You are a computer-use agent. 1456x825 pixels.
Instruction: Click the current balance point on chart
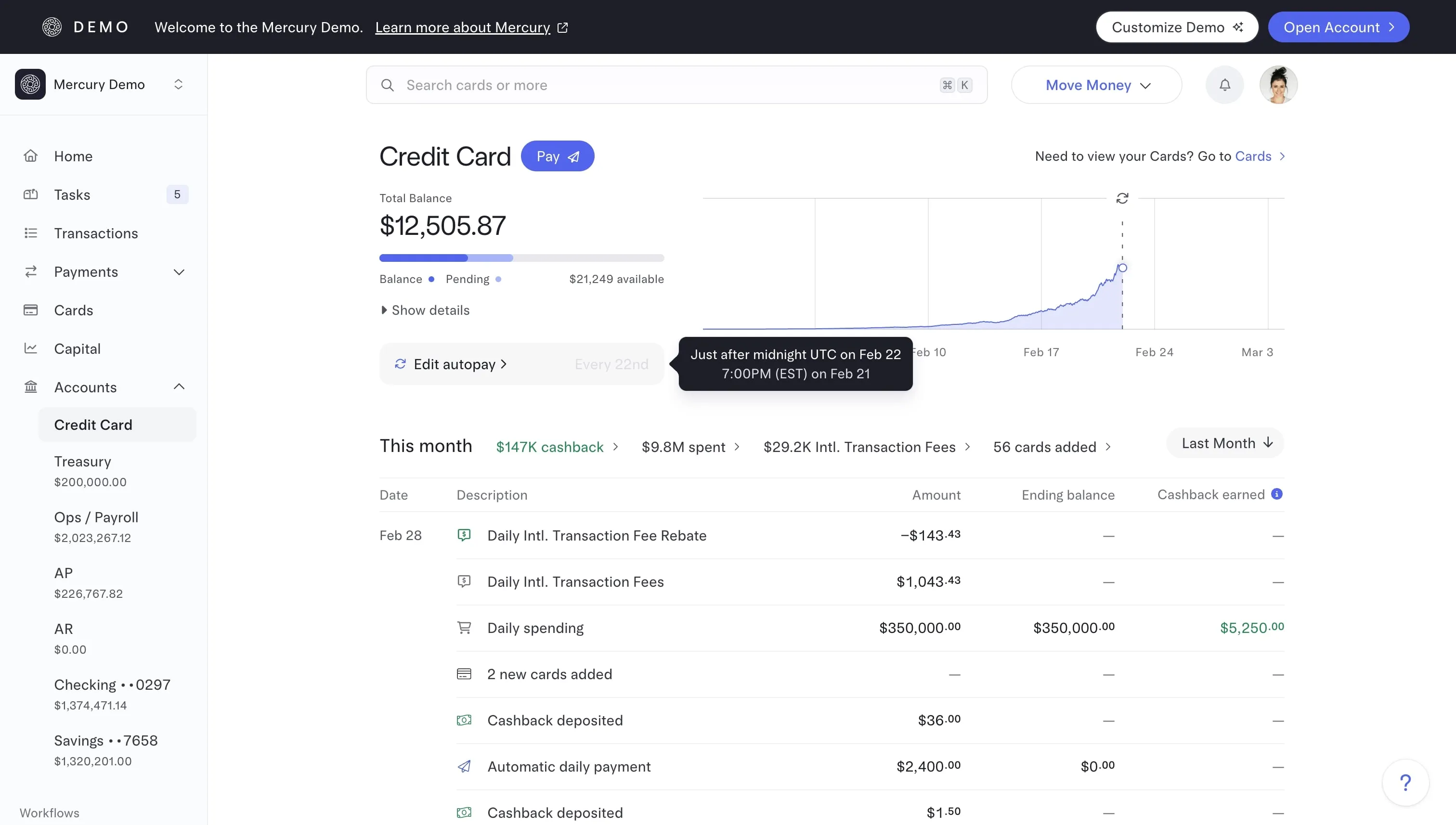click(1122, 268)
